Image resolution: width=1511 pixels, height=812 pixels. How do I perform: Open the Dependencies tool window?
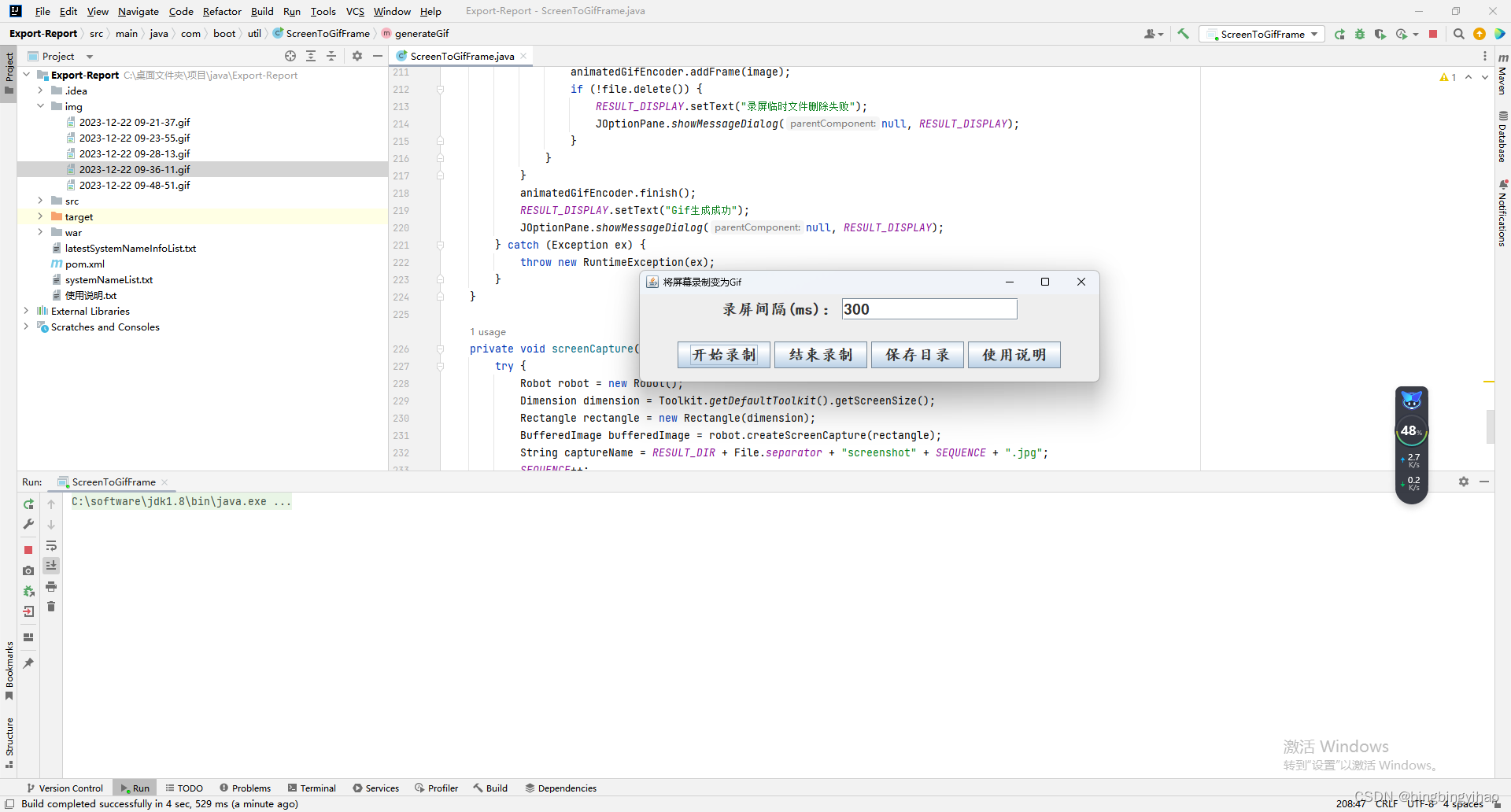(561, 788)
